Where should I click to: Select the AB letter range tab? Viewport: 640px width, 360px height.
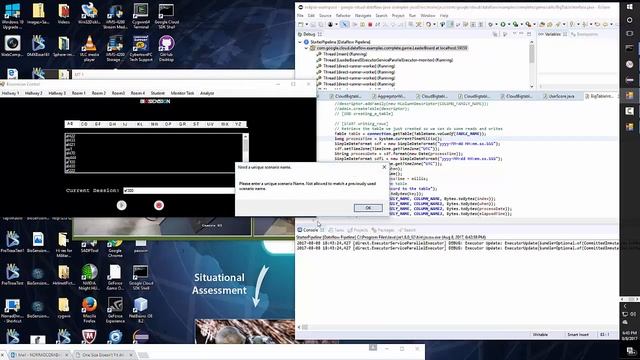[70, 124]
